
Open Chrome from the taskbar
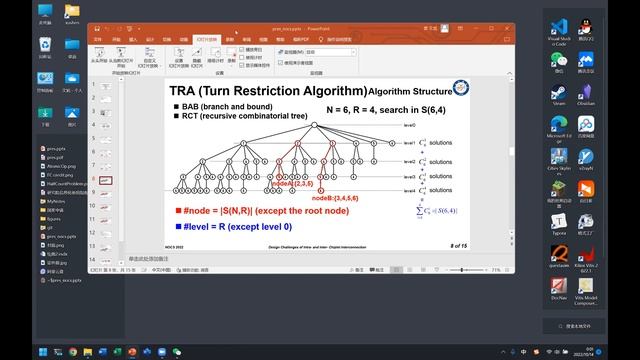pyautogui.click(x=73, y=352)
